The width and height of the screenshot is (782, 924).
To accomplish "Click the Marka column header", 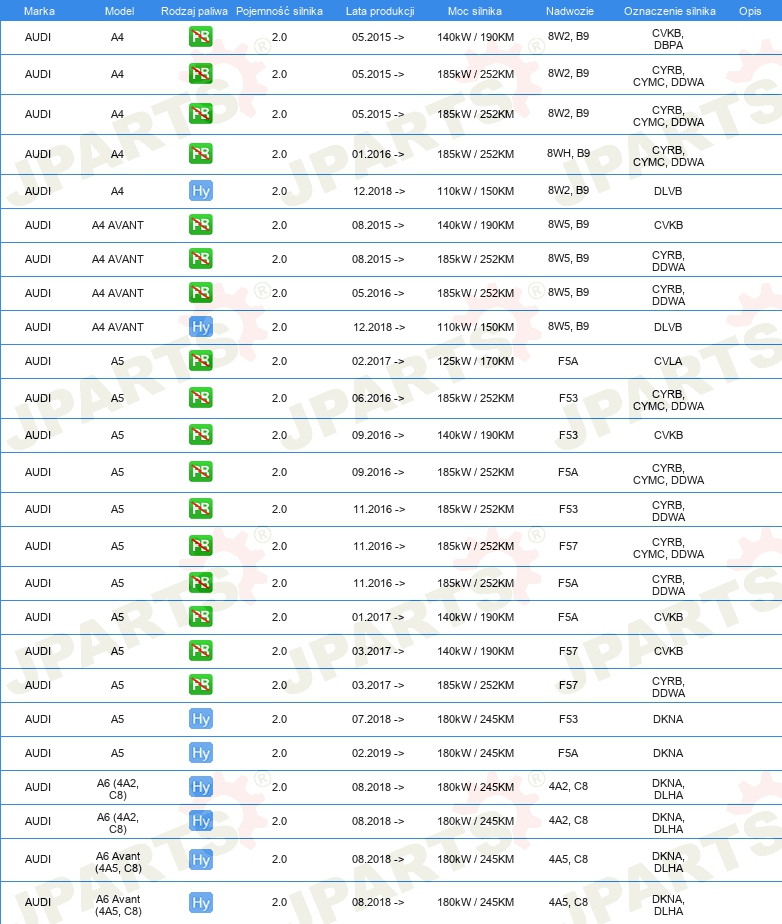I will point(39,11).
